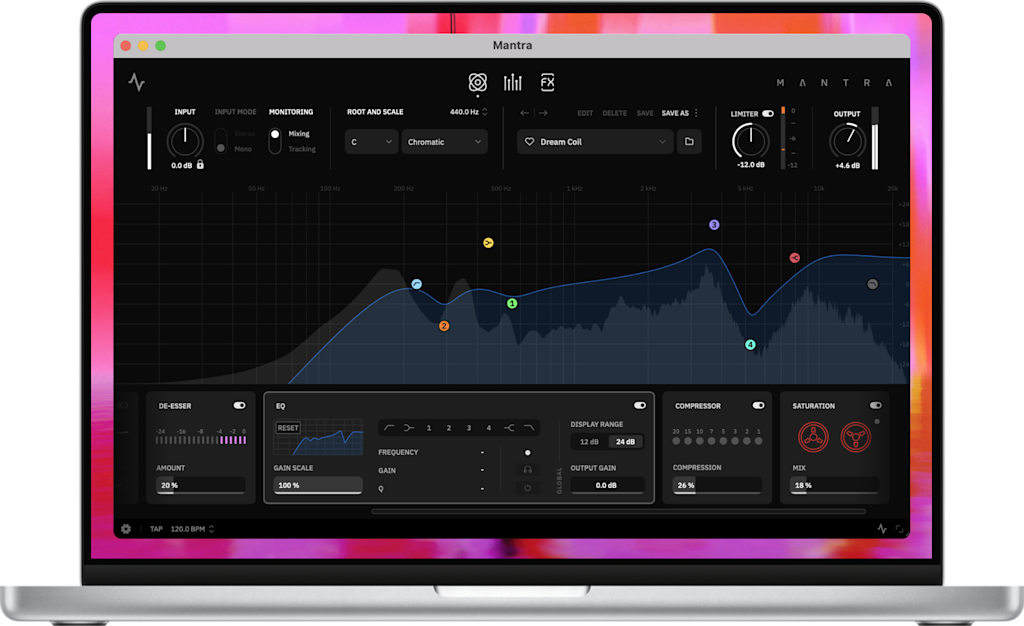Set display range to 24 dB
1024x626 pixels.
pyautogui.click(x=625, y=442)
